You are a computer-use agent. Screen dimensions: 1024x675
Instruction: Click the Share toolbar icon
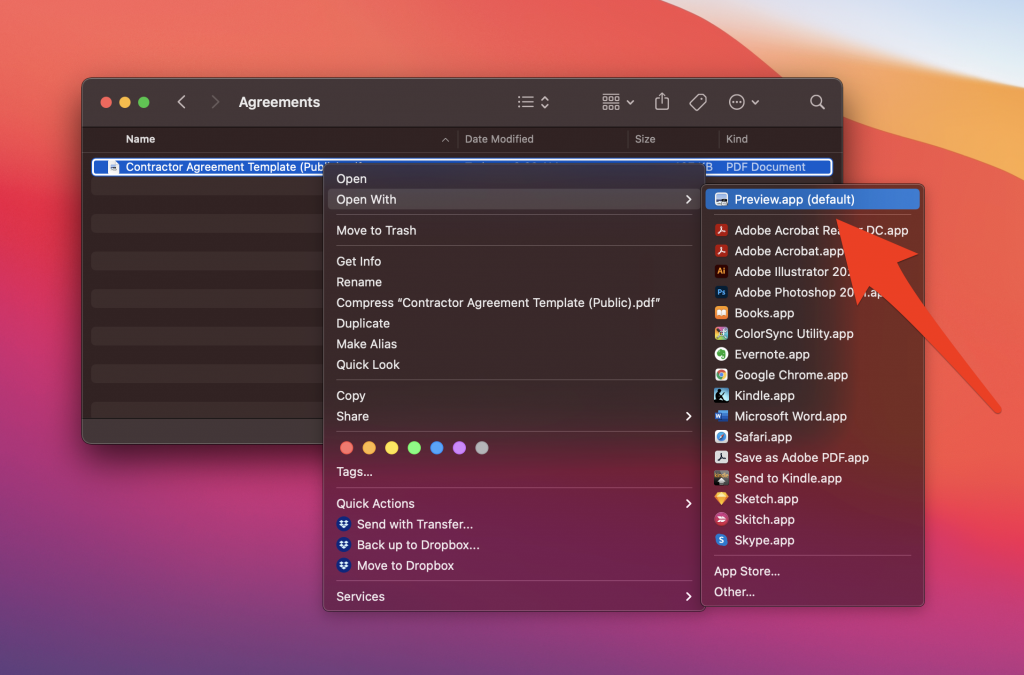tap(662, 101)
